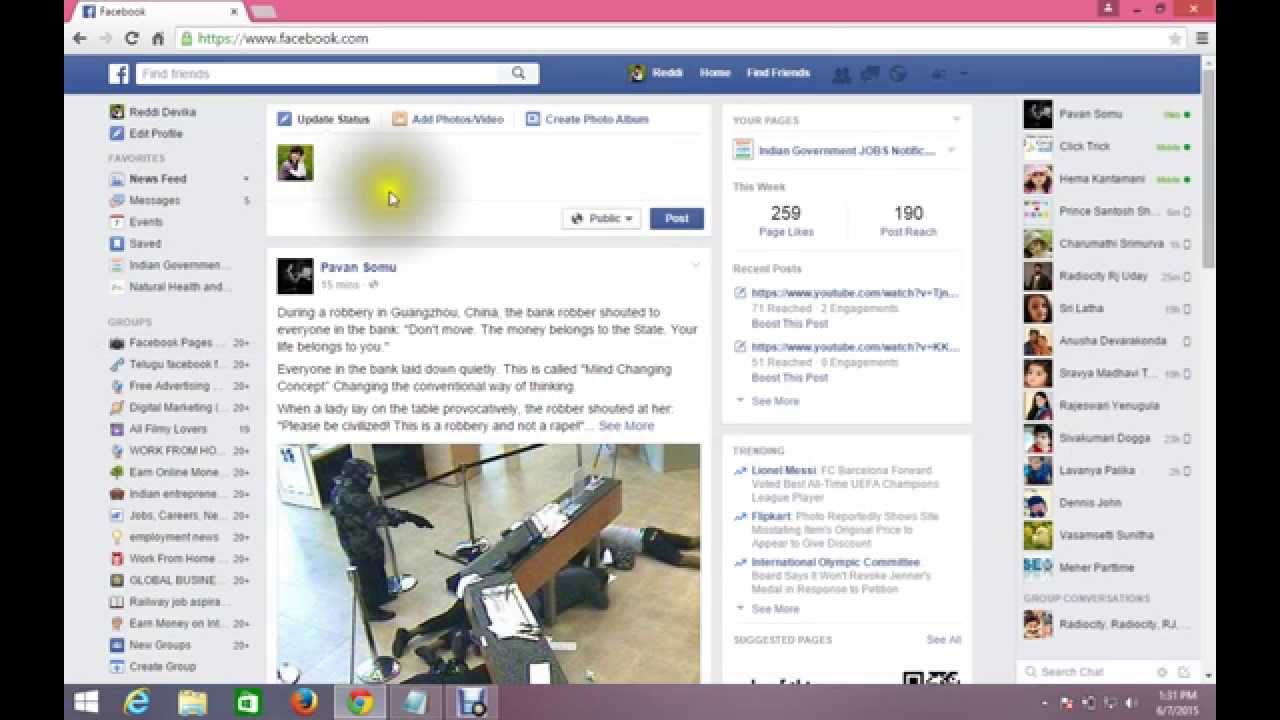
Task: Click the Post button
Action: click(x=677, y=218)
